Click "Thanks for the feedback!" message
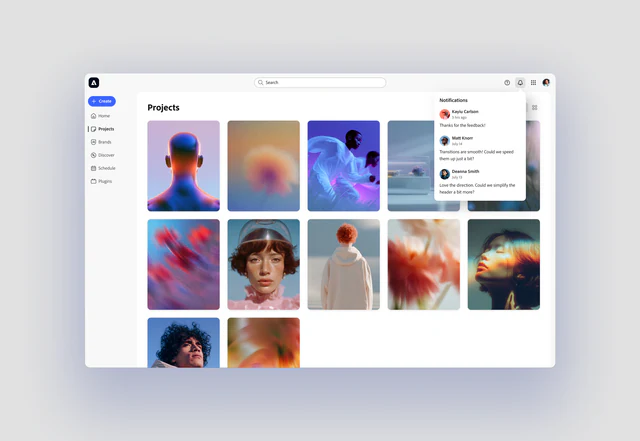 point(462,125)
